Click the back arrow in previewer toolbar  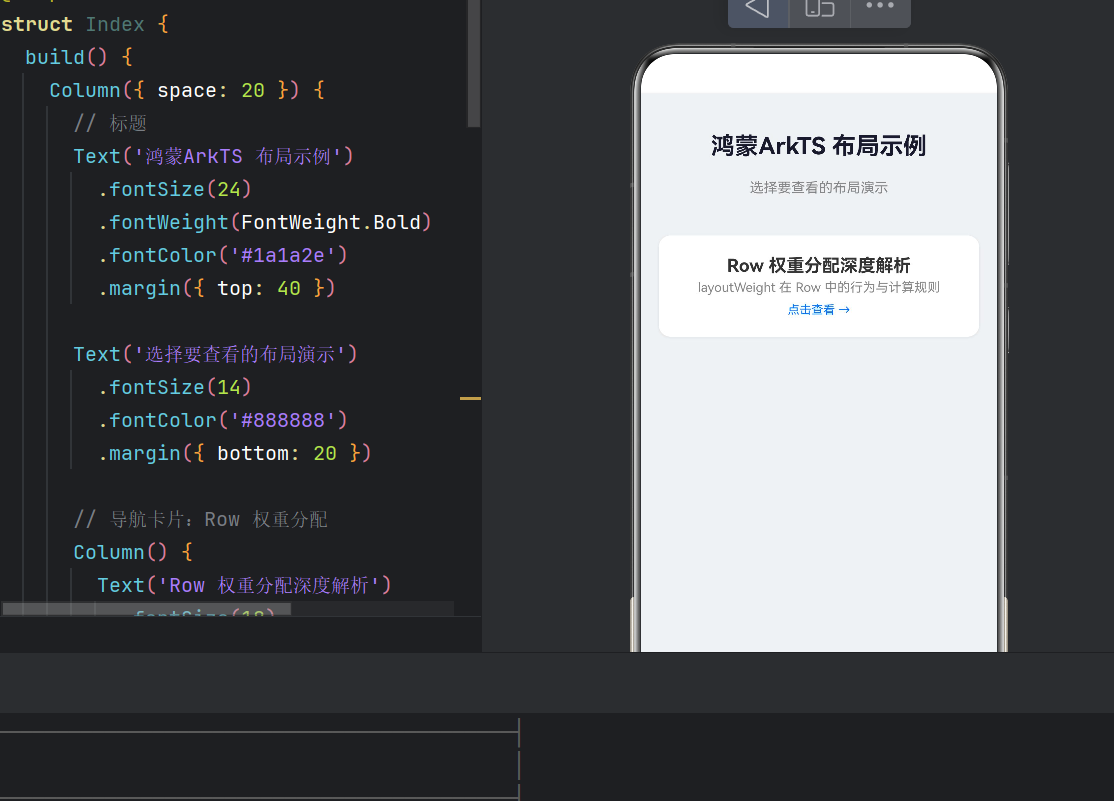[x=757, y=9]
